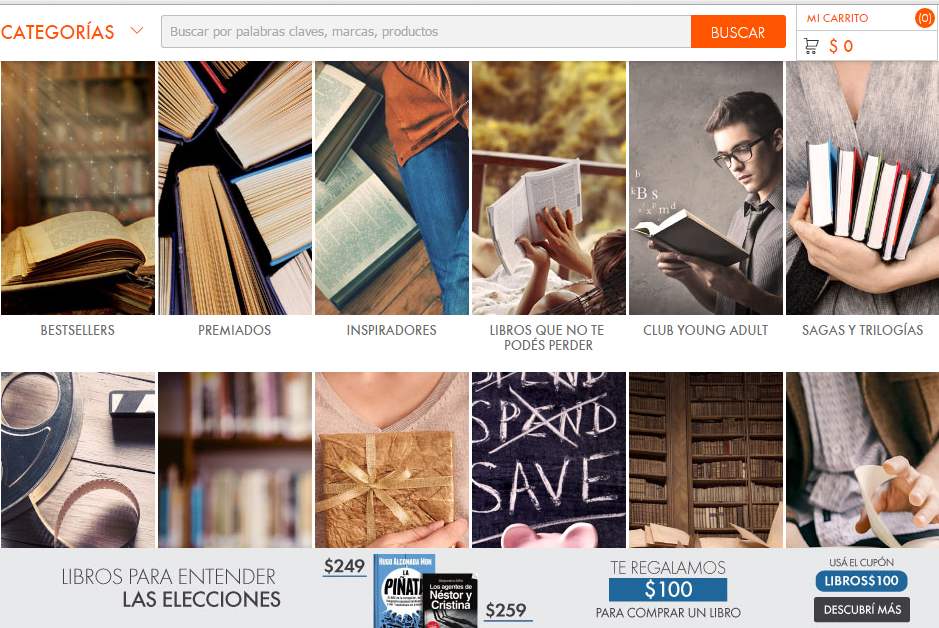The image size is (939, 628).
Task: Click the cart item count badge
Action: point(925,18)
